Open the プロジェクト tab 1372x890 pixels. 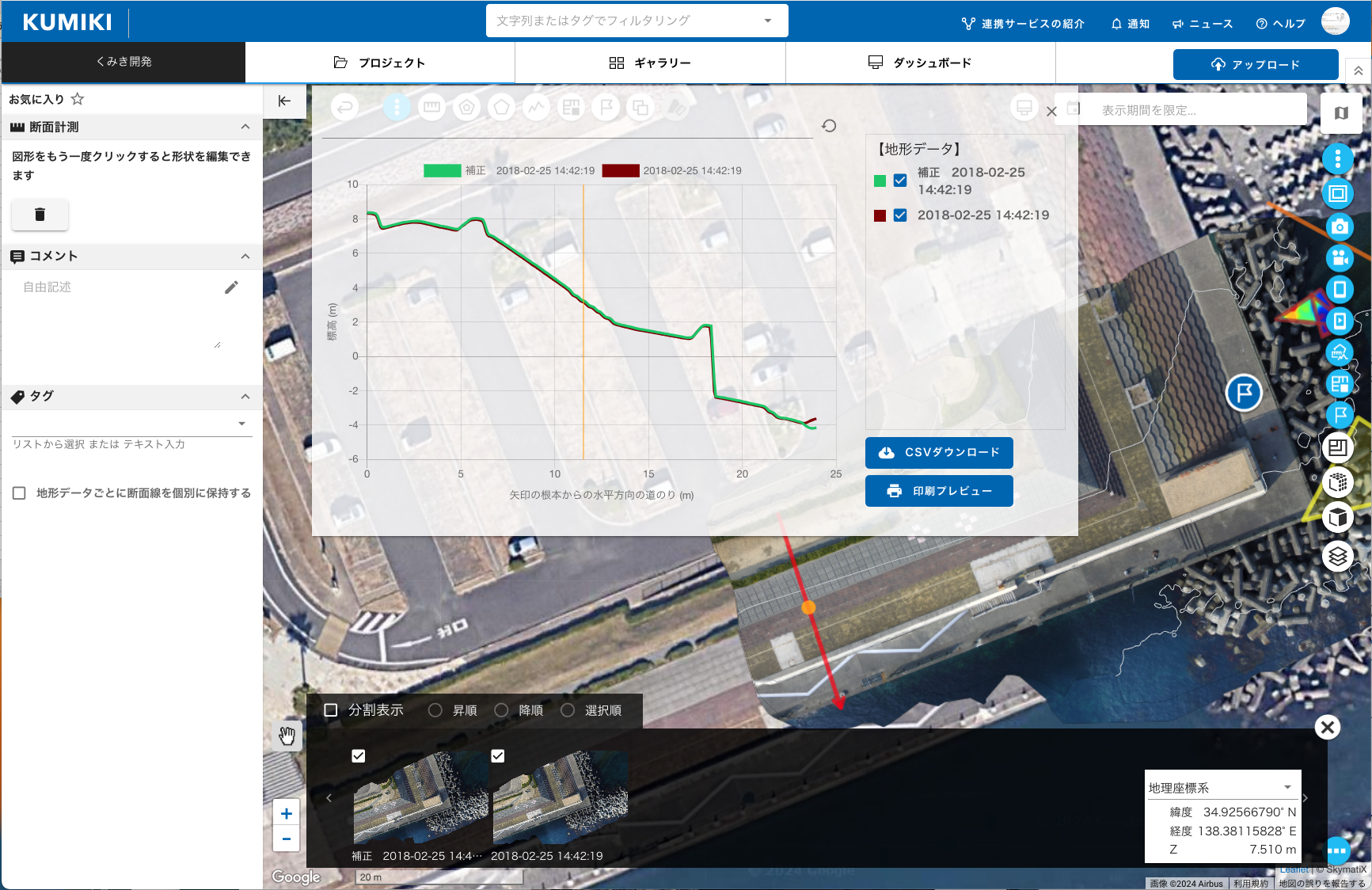pyautogui.click(x=380, y=63)
